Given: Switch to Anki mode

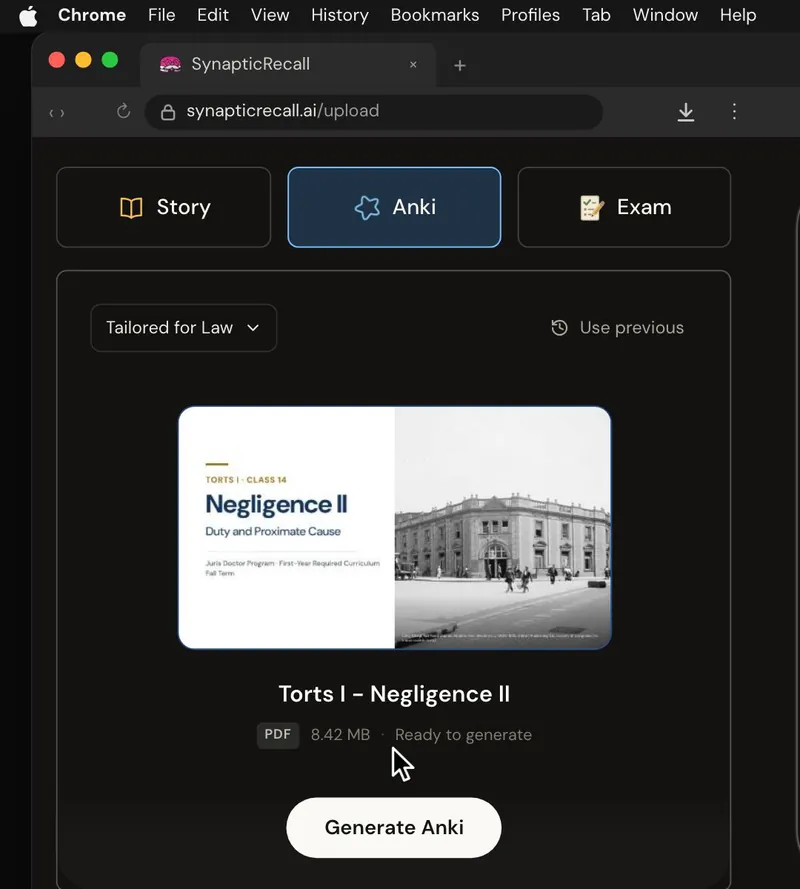Looking at the screenshot, I should [394, 207].
